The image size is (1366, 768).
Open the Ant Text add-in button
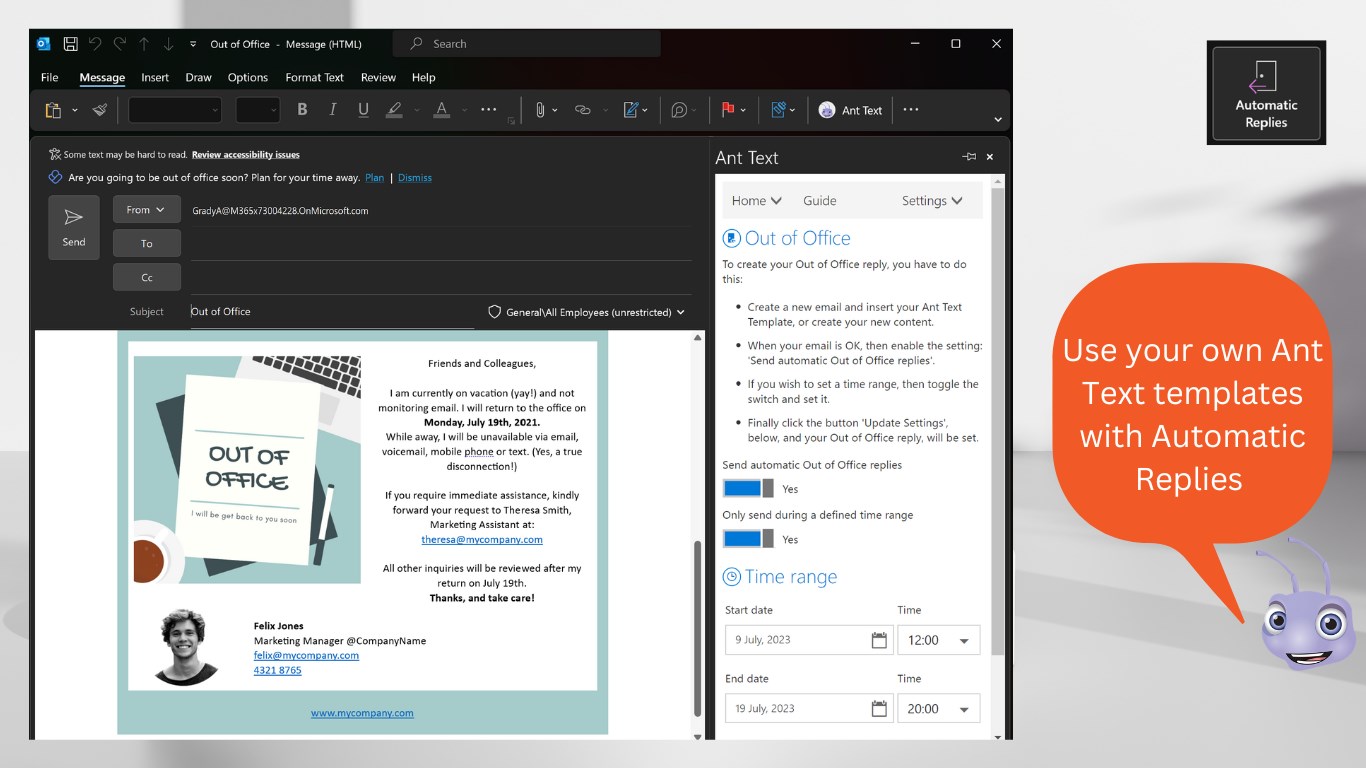click(851, 110)
